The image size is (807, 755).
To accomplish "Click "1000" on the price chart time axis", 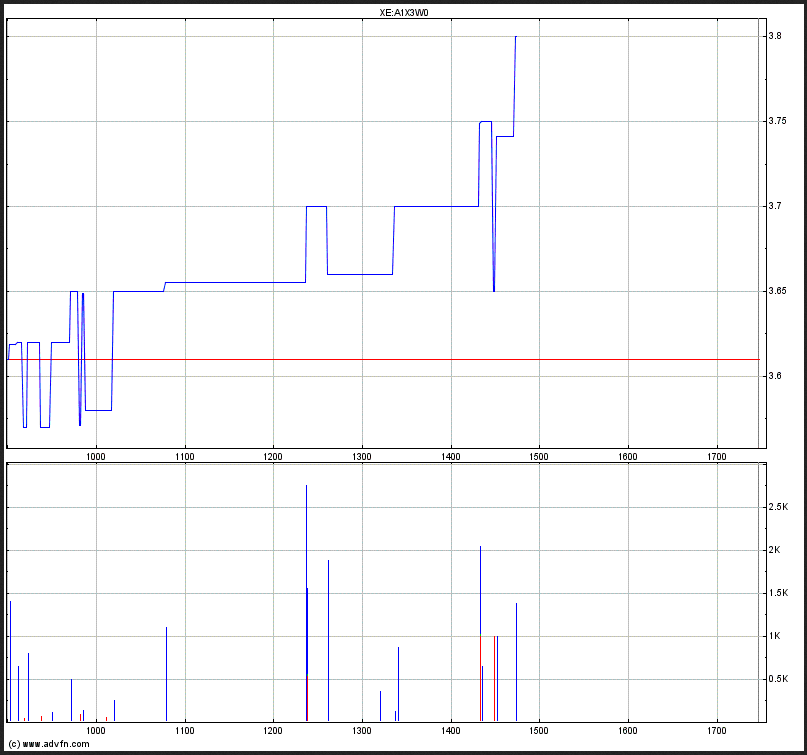I will [96, 456].
